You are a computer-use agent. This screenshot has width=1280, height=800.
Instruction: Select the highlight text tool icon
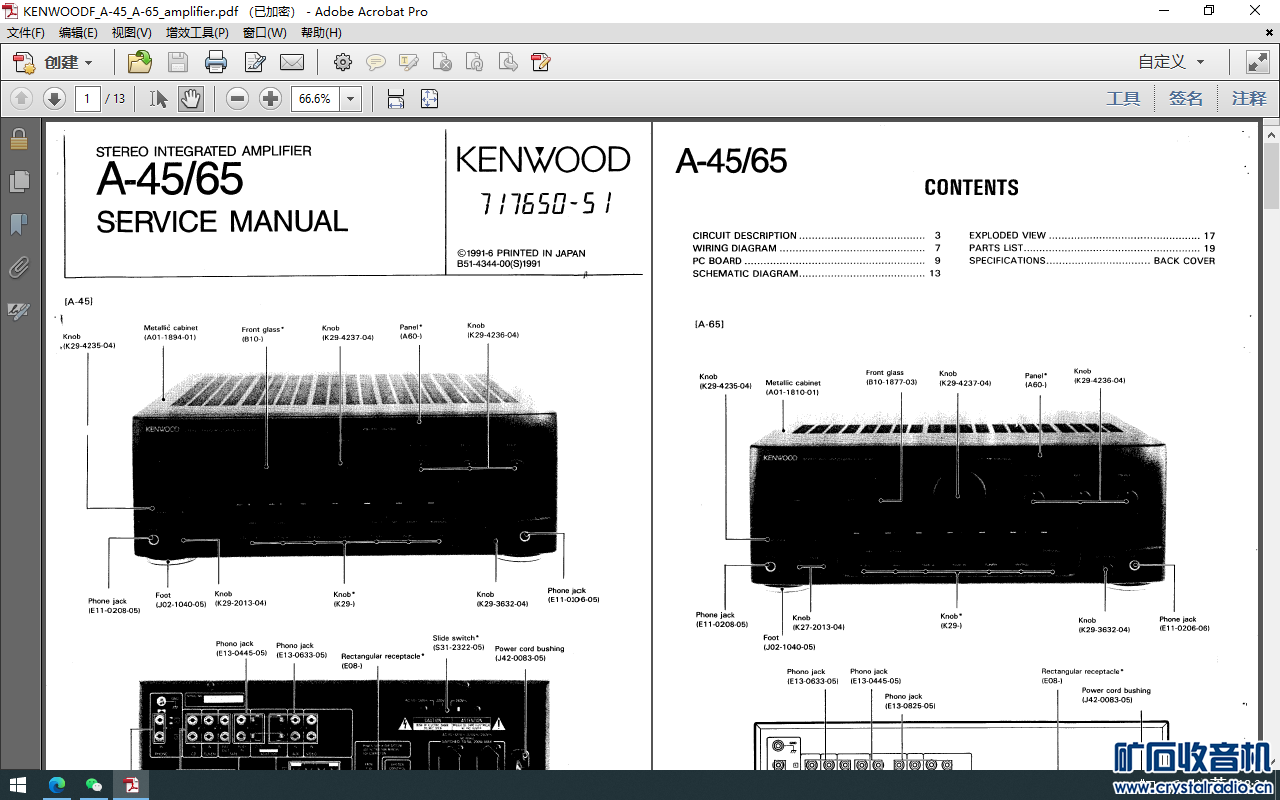409,62
